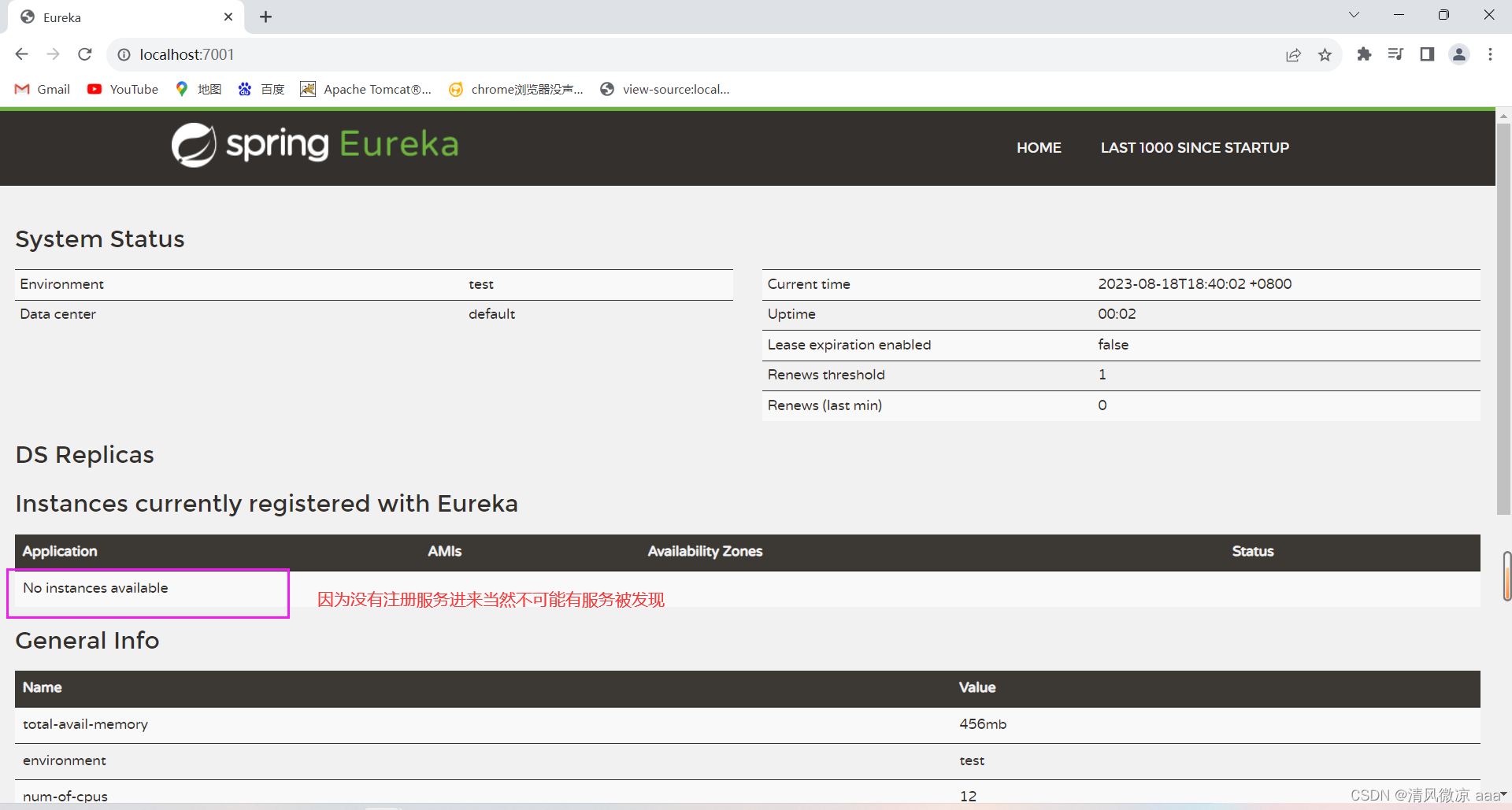
Task: Reload the Eureka page
Action: pos(85,54)
